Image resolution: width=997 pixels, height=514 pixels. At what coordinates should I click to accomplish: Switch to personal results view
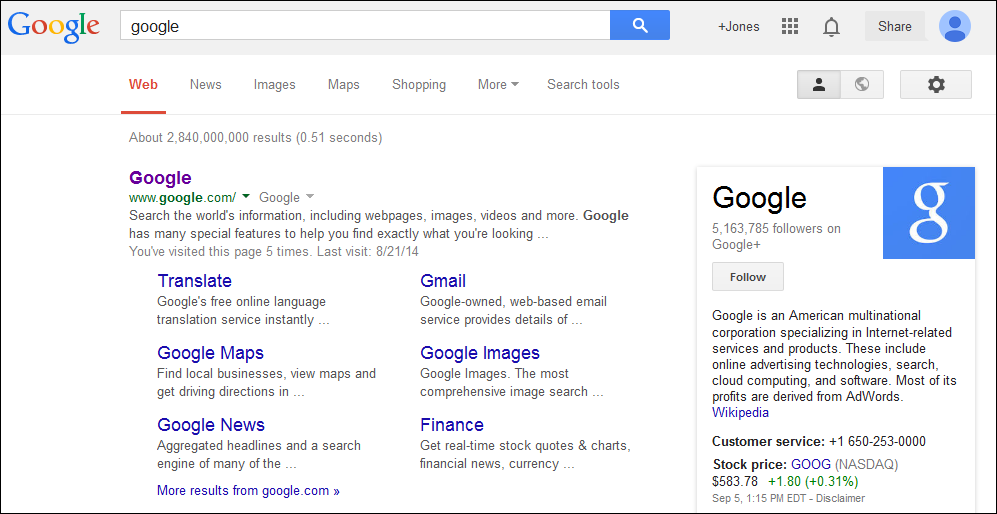coord(819,85)
